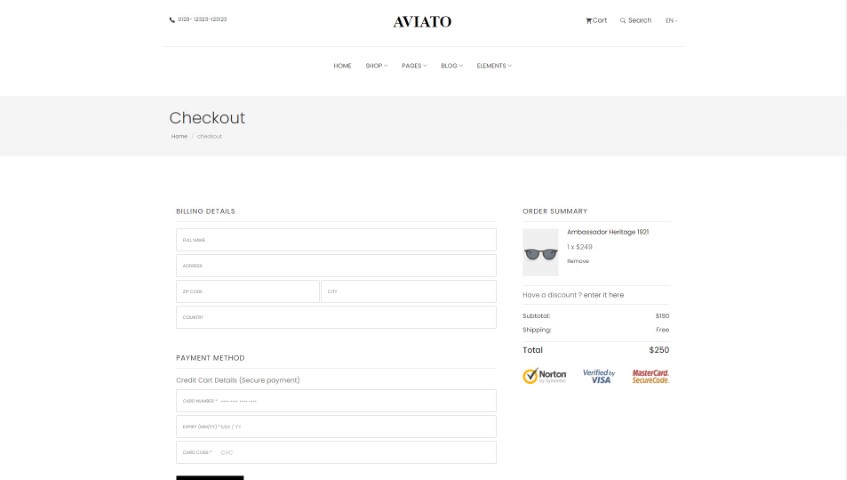Click the MasterCard SecureCode badge
Image resolution: width=847 pixels, height=480 pixels.
(650, 376)
